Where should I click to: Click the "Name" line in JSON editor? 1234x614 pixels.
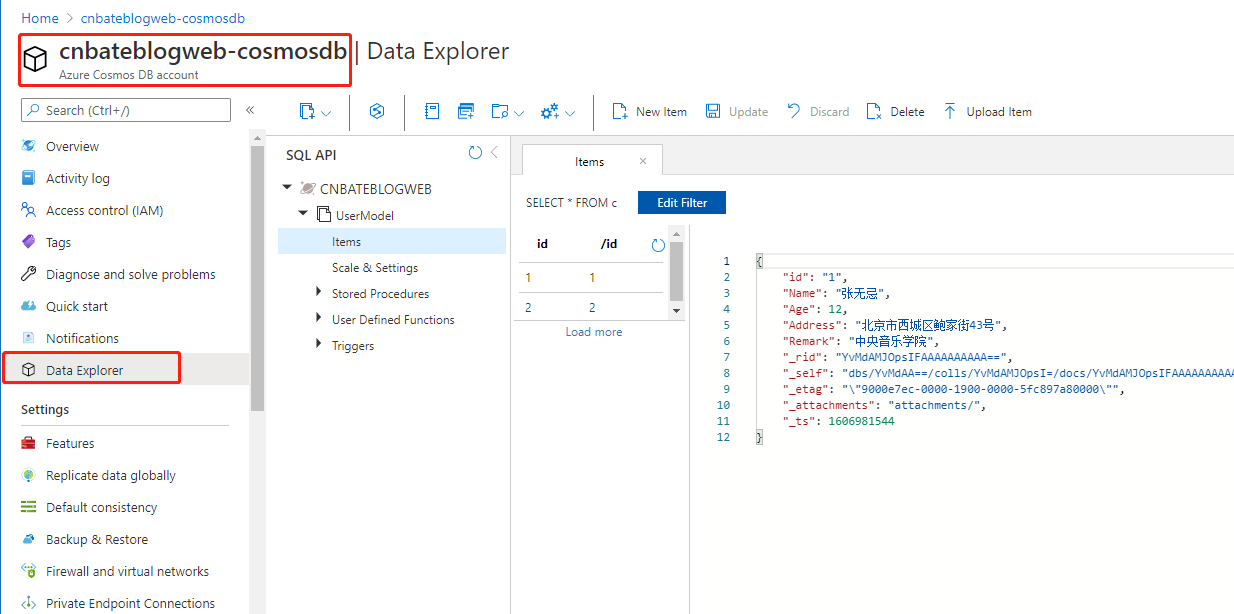click(x=836, y=293)
